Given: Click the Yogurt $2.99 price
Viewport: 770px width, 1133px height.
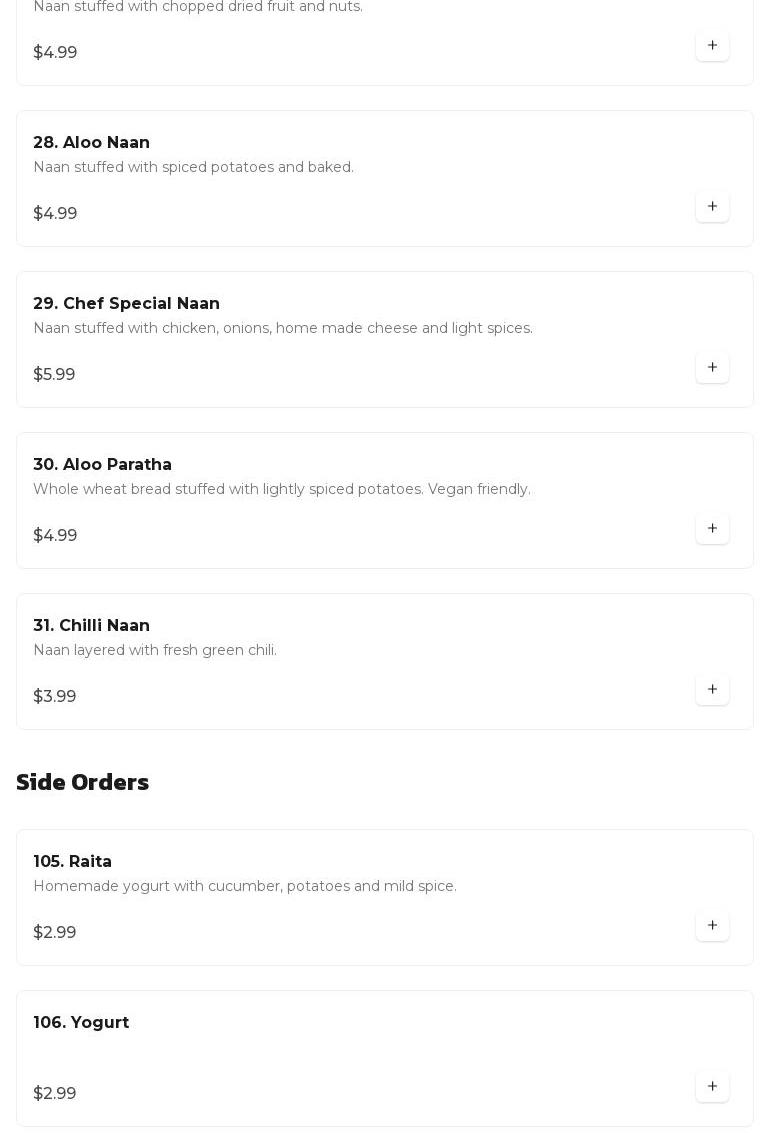Looking at the screenshot, I should click(x=55, y=1093).
